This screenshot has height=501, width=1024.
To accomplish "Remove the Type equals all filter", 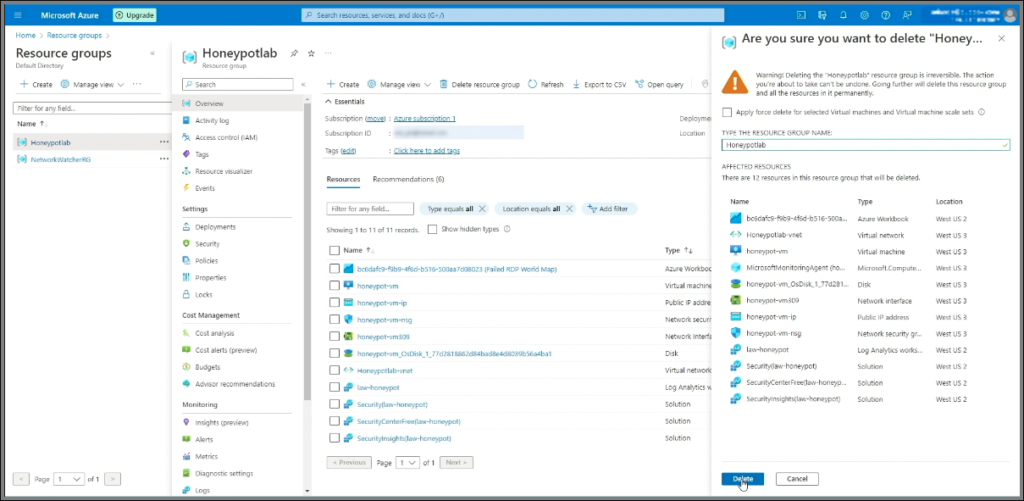I will coord(482,209).
